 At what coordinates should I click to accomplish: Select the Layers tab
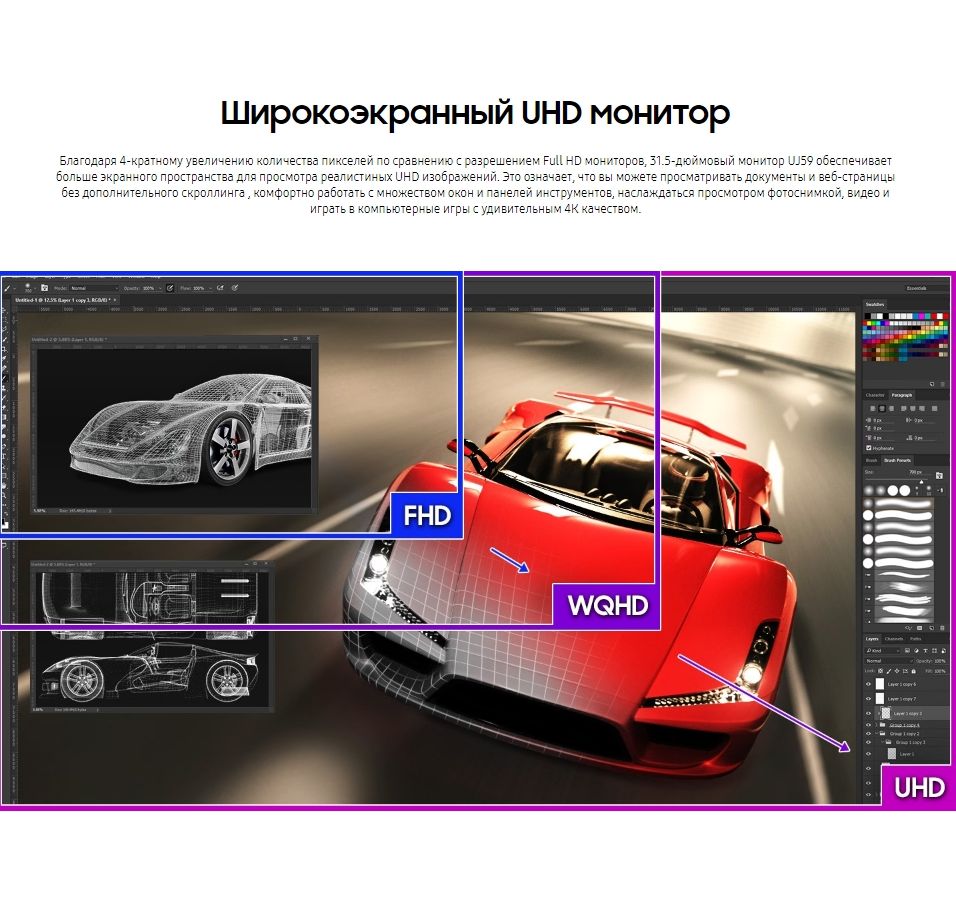pyautogui.click(x=872, y=639)
